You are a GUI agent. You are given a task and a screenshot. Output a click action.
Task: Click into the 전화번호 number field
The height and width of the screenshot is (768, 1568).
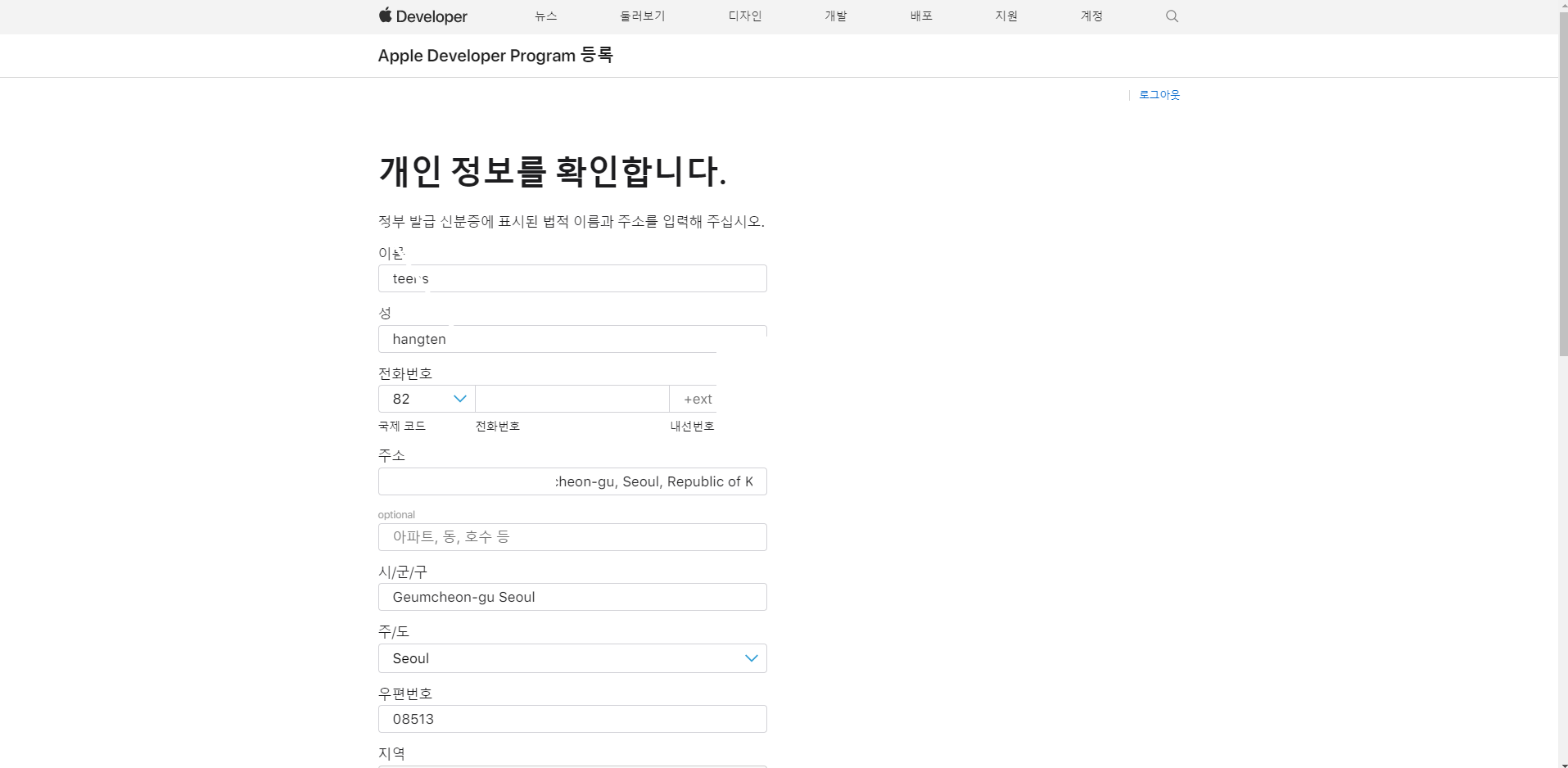pyautogui.click(x=572, y=399)
